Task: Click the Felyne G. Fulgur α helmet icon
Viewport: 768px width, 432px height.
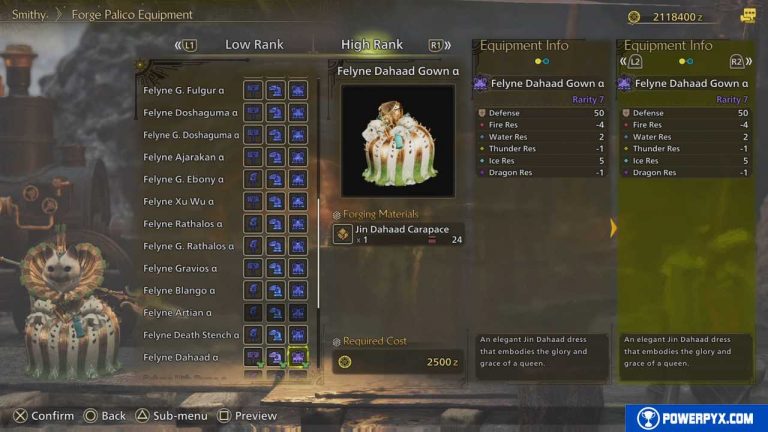Action: 275,90
